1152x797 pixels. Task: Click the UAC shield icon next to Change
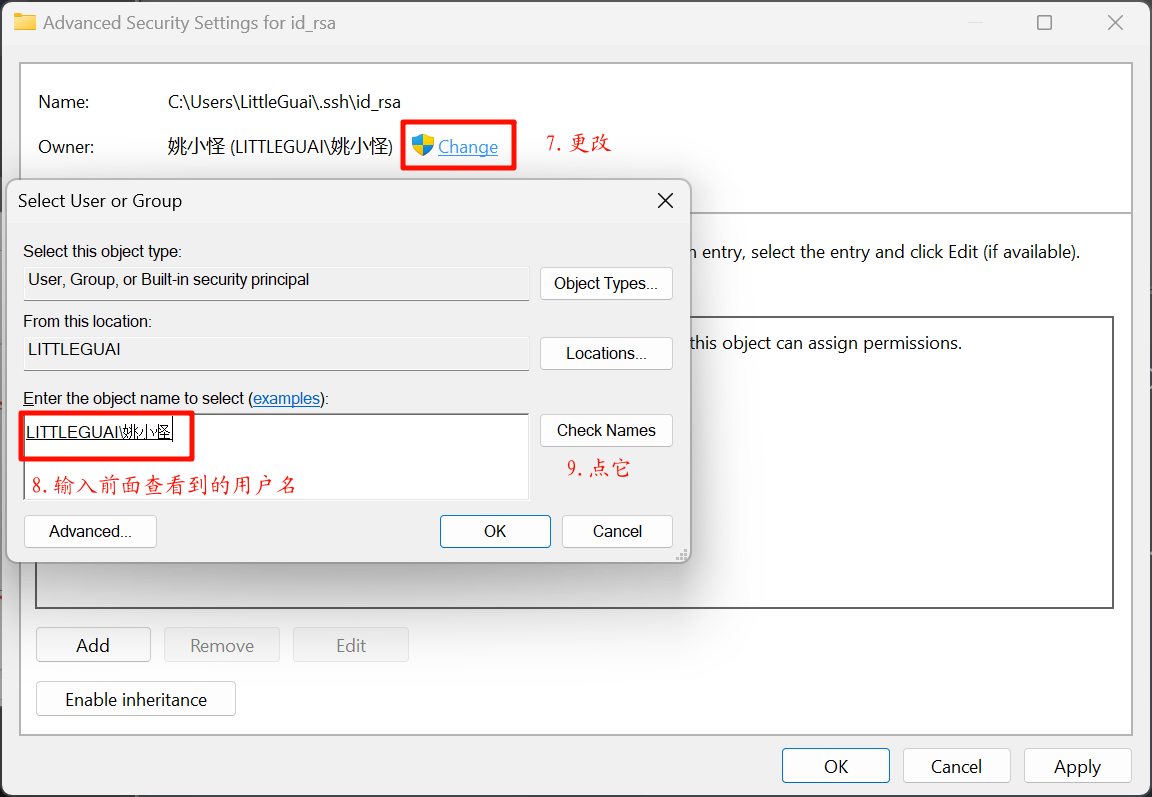click(x=423, y=146)
